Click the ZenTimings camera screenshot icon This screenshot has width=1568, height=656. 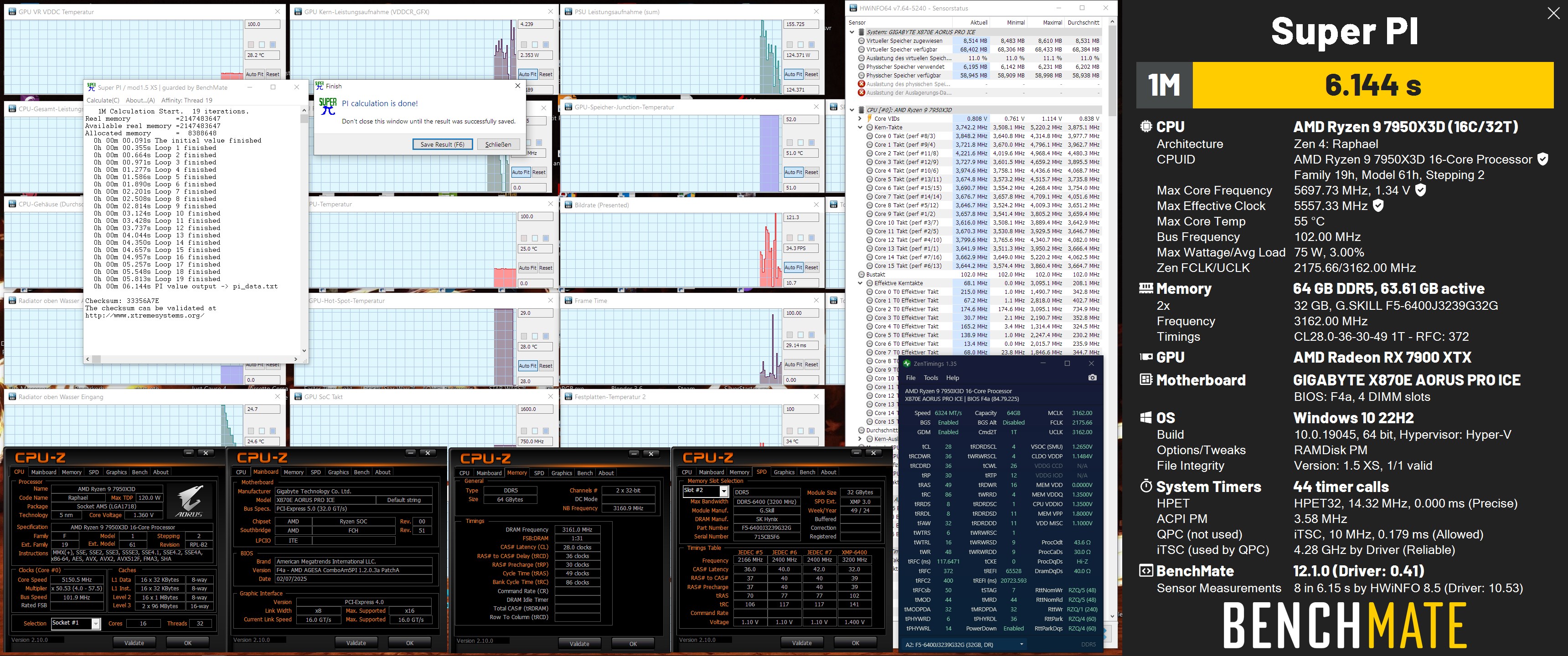1092,378
